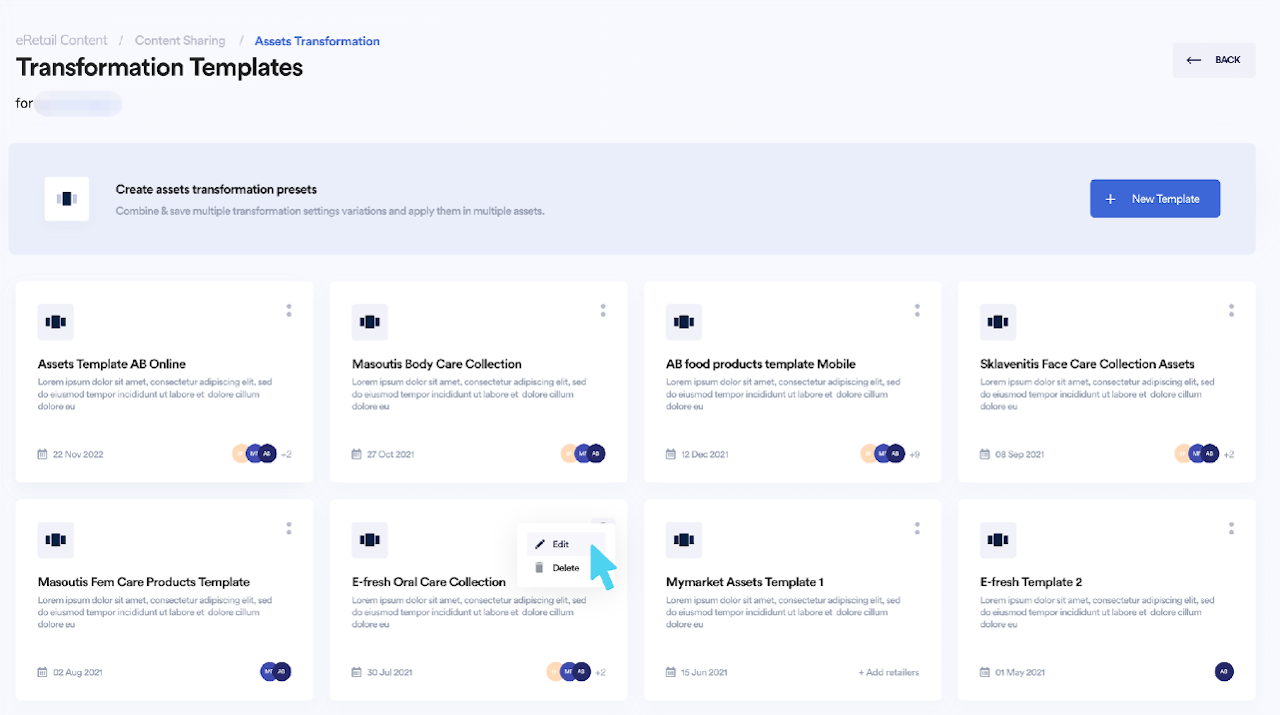The width and height of the screenshot is (1280, 715).
Task: Open kebab menu on AB food products template Mobile
Action: 917,311
